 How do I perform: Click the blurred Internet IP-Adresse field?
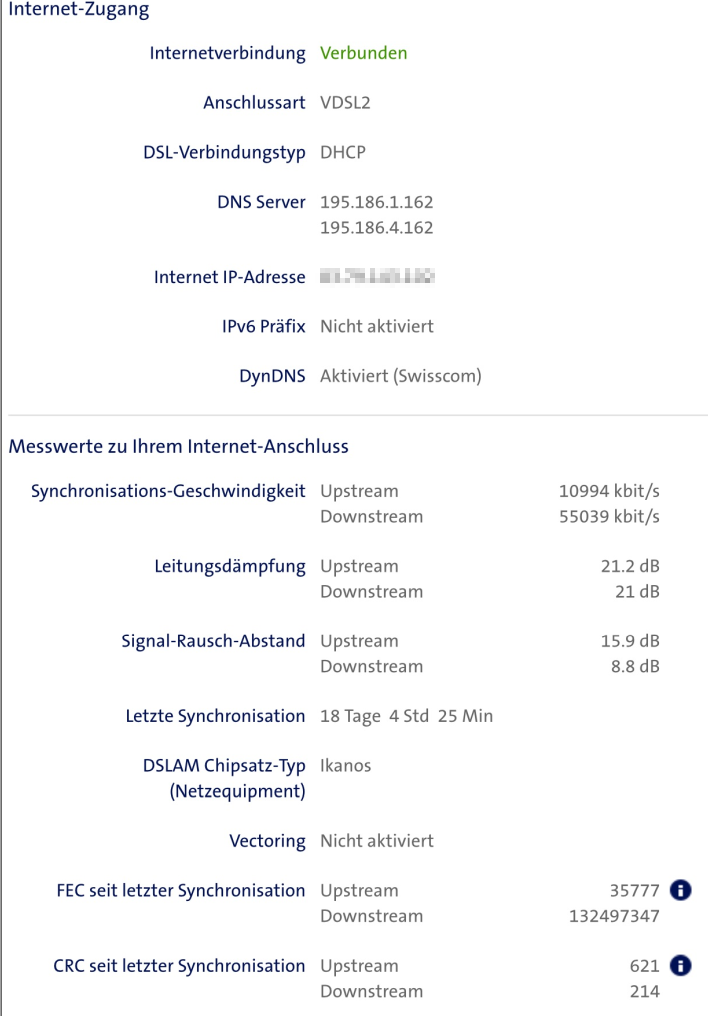click(378, 276)
